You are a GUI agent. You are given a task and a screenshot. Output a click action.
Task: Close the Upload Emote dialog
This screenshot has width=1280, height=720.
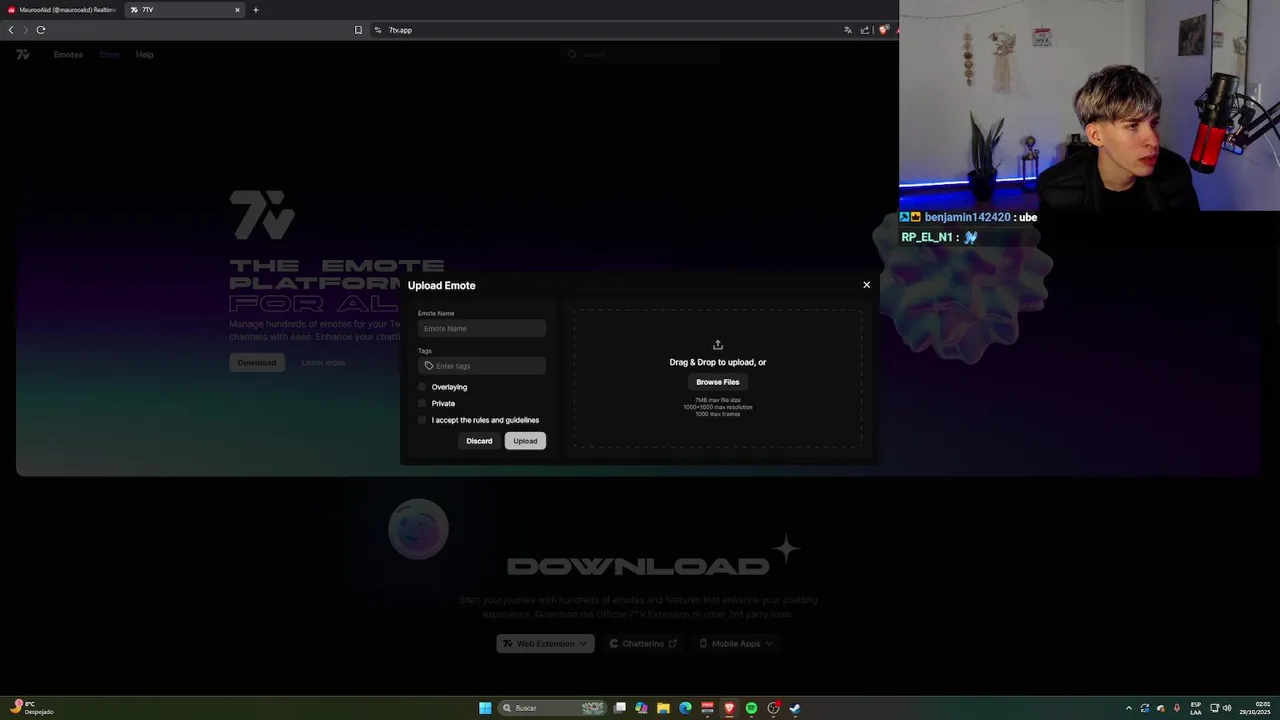(866, 285)
